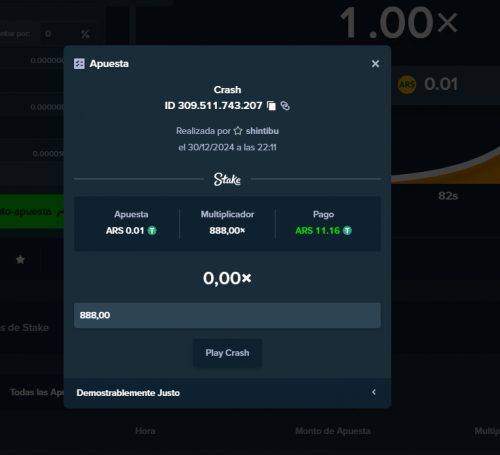Click the star icon next to shintibu
The height and width of the screenshot is (455, 500).
(238, 131)
